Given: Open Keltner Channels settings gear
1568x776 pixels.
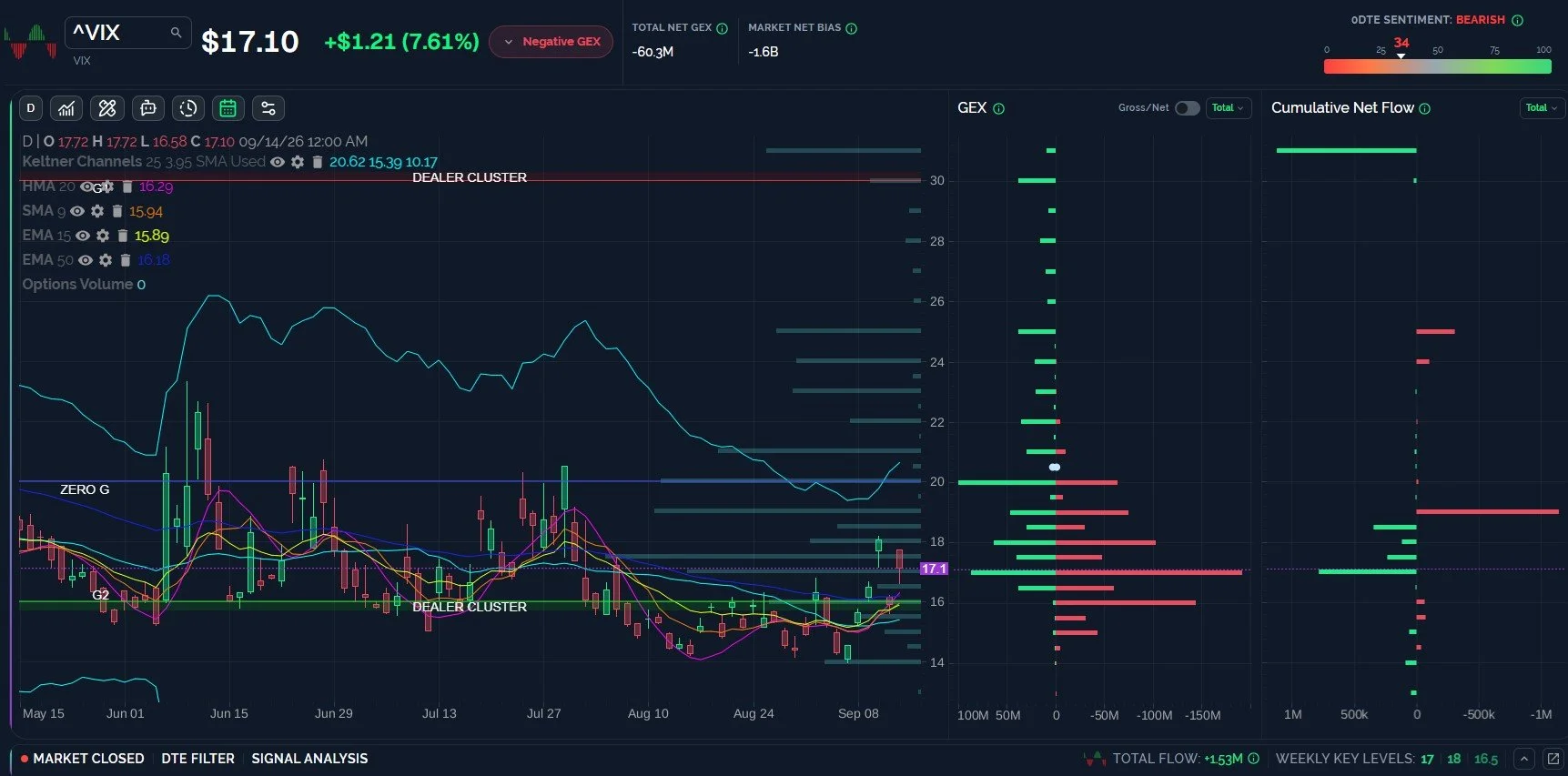Looking at the screenshot, I should (298, 162).
